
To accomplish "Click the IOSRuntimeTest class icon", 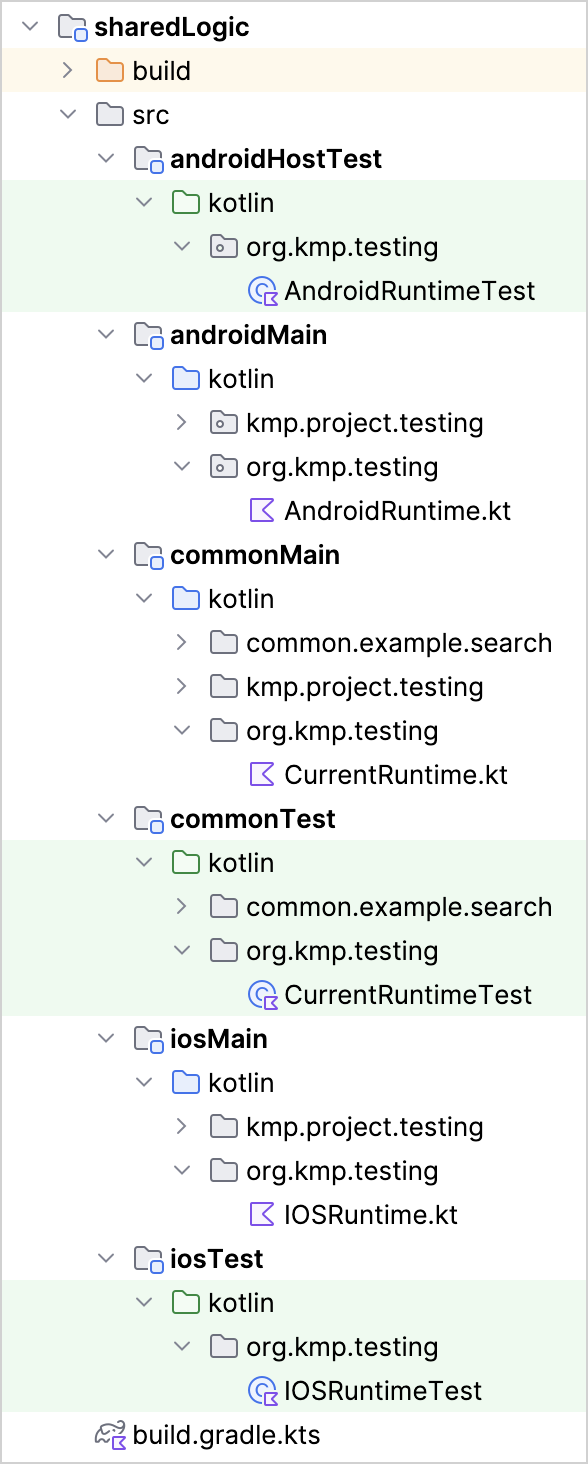I will point(261,1391).
